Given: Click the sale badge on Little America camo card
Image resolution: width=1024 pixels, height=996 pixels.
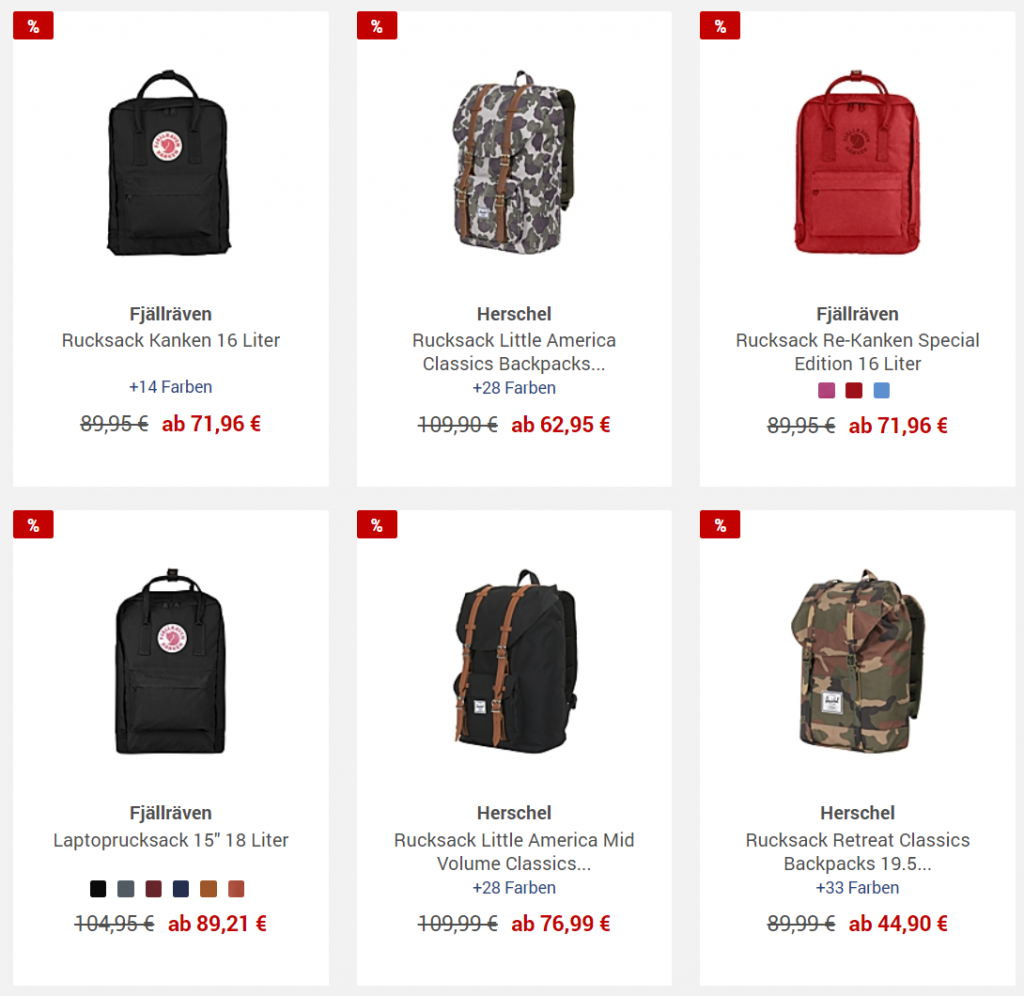Looking at the screenshot, I should [x=377, y=26].
